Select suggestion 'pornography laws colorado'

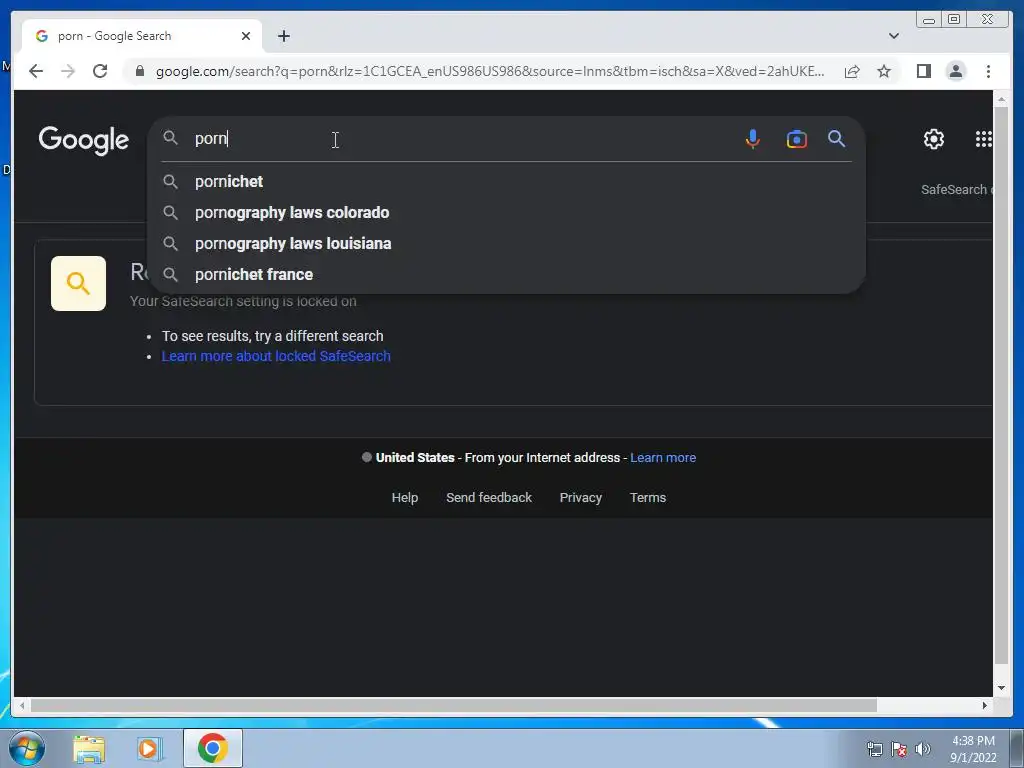tap(506, 212)
